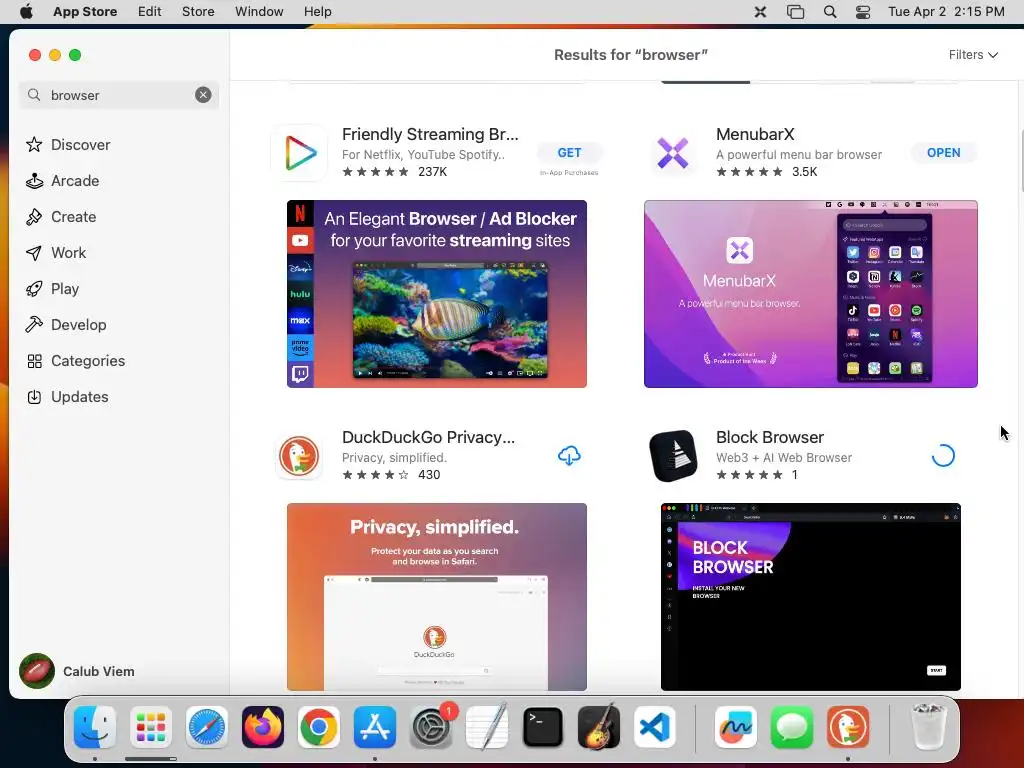Click App Store icon in Dock

(375, 728)
